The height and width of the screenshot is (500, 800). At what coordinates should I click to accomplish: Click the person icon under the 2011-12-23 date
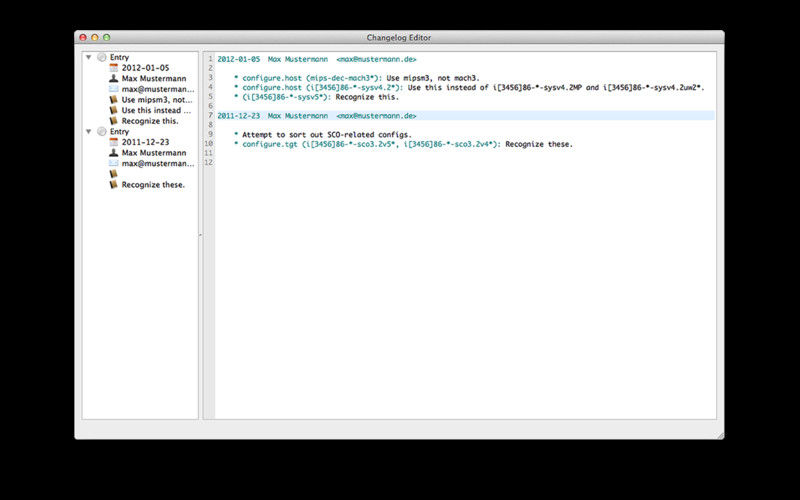(114, 153)
